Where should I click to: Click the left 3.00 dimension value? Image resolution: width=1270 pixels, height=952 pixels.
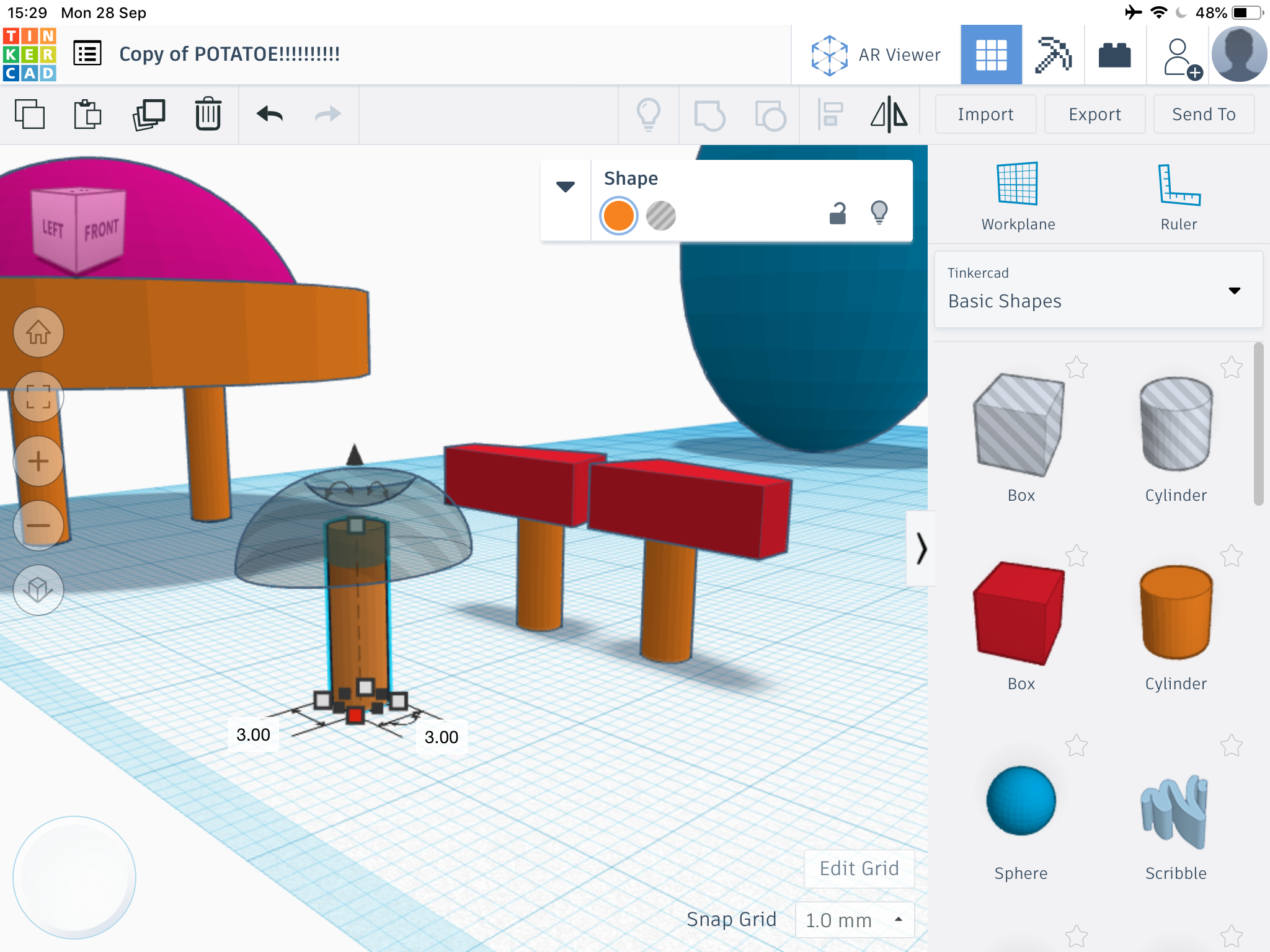(253, 734)
